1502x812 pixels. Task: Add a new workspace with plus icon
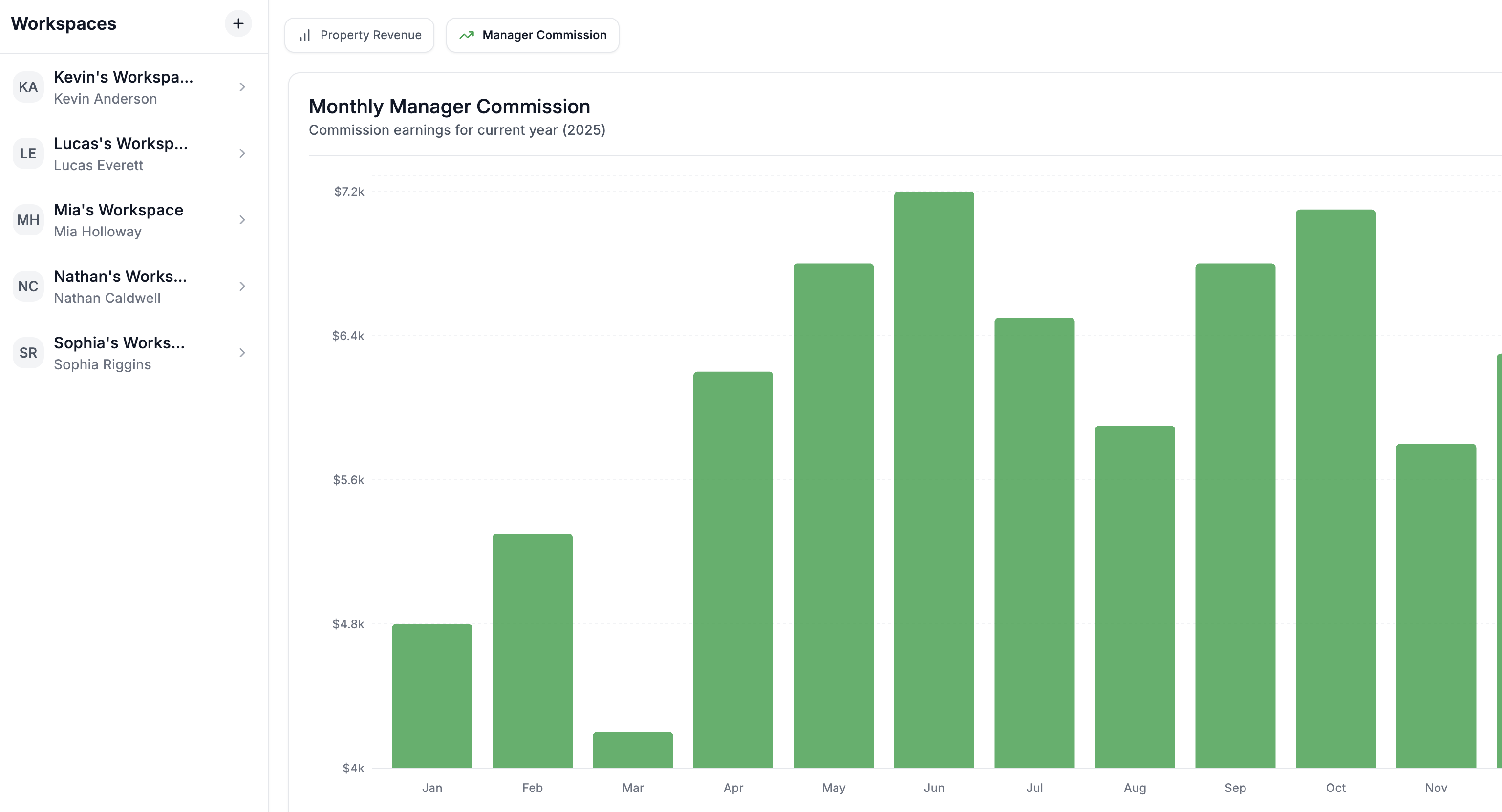point(238,23)
